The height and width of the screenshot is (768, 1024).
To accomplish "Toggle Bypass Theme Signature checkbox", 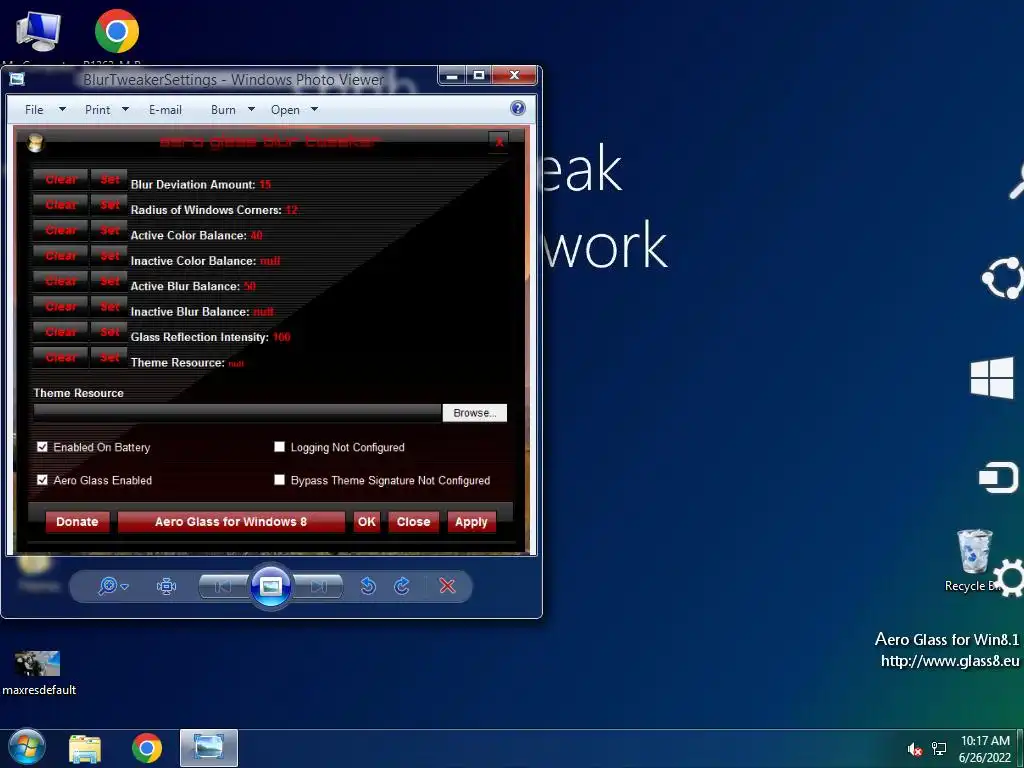I will tap(280, 480).
